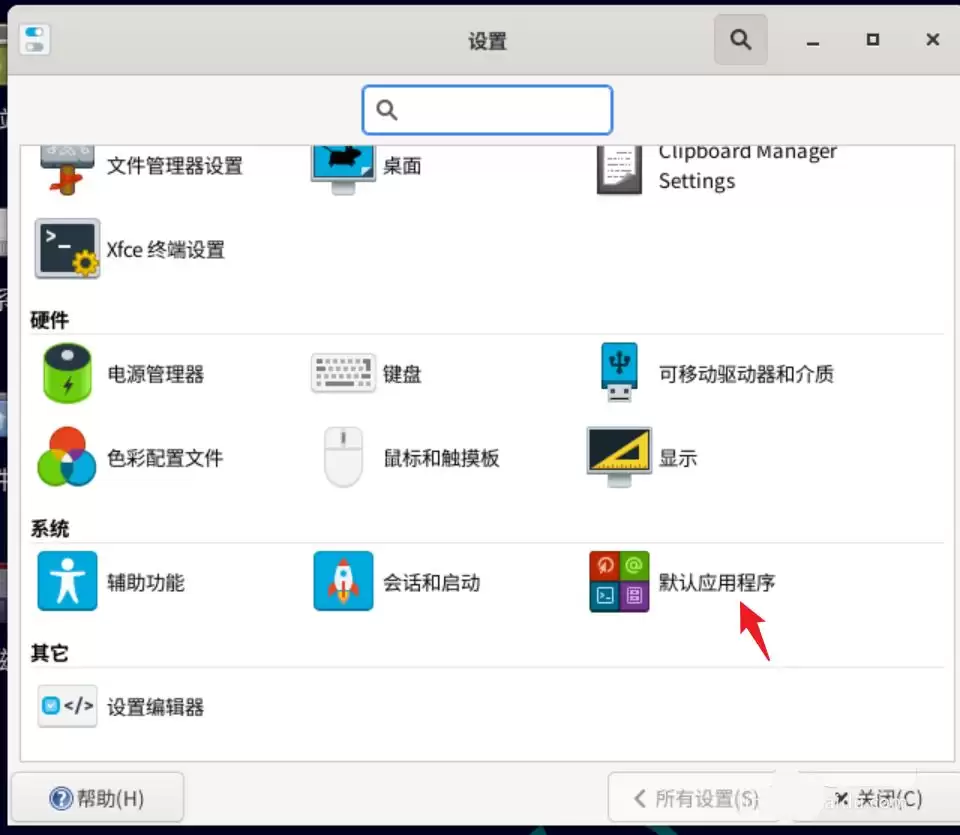This screenshot has width=960, height=835.
Task: Click the 鼠标和触摸板 label
Action: click(441, 457)
